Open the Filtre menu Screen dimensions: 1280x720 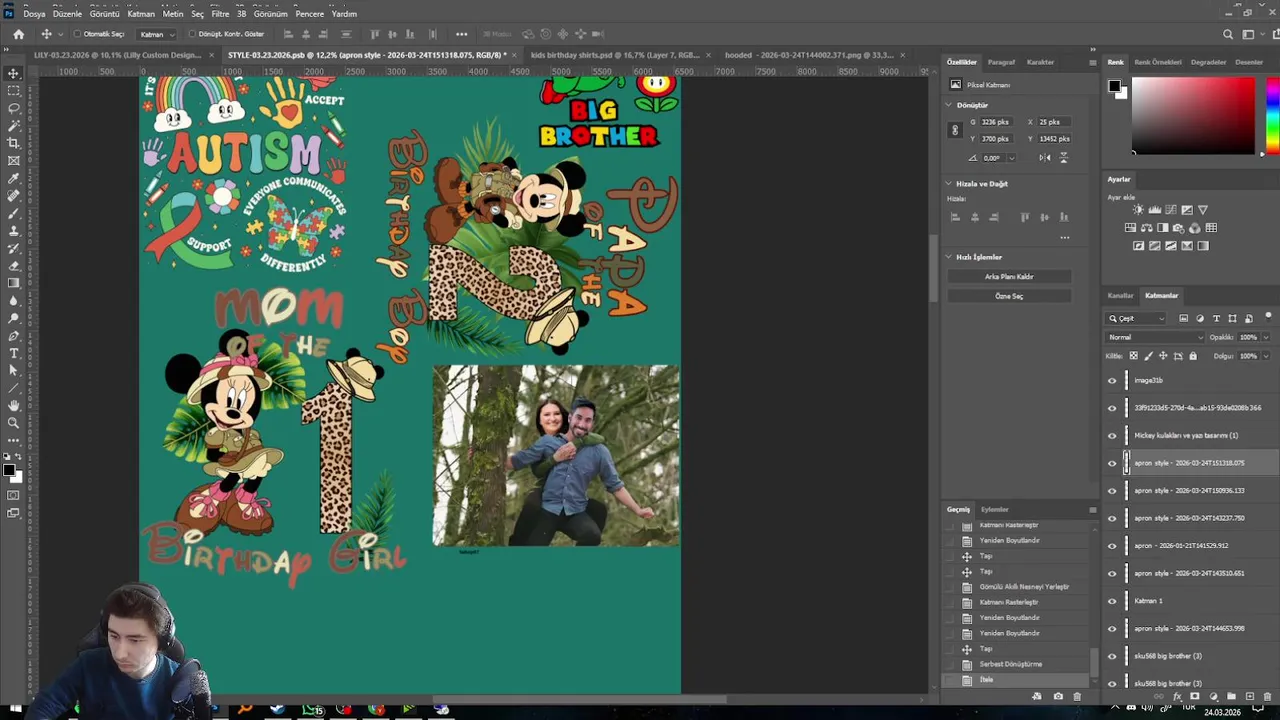point(220,14)
